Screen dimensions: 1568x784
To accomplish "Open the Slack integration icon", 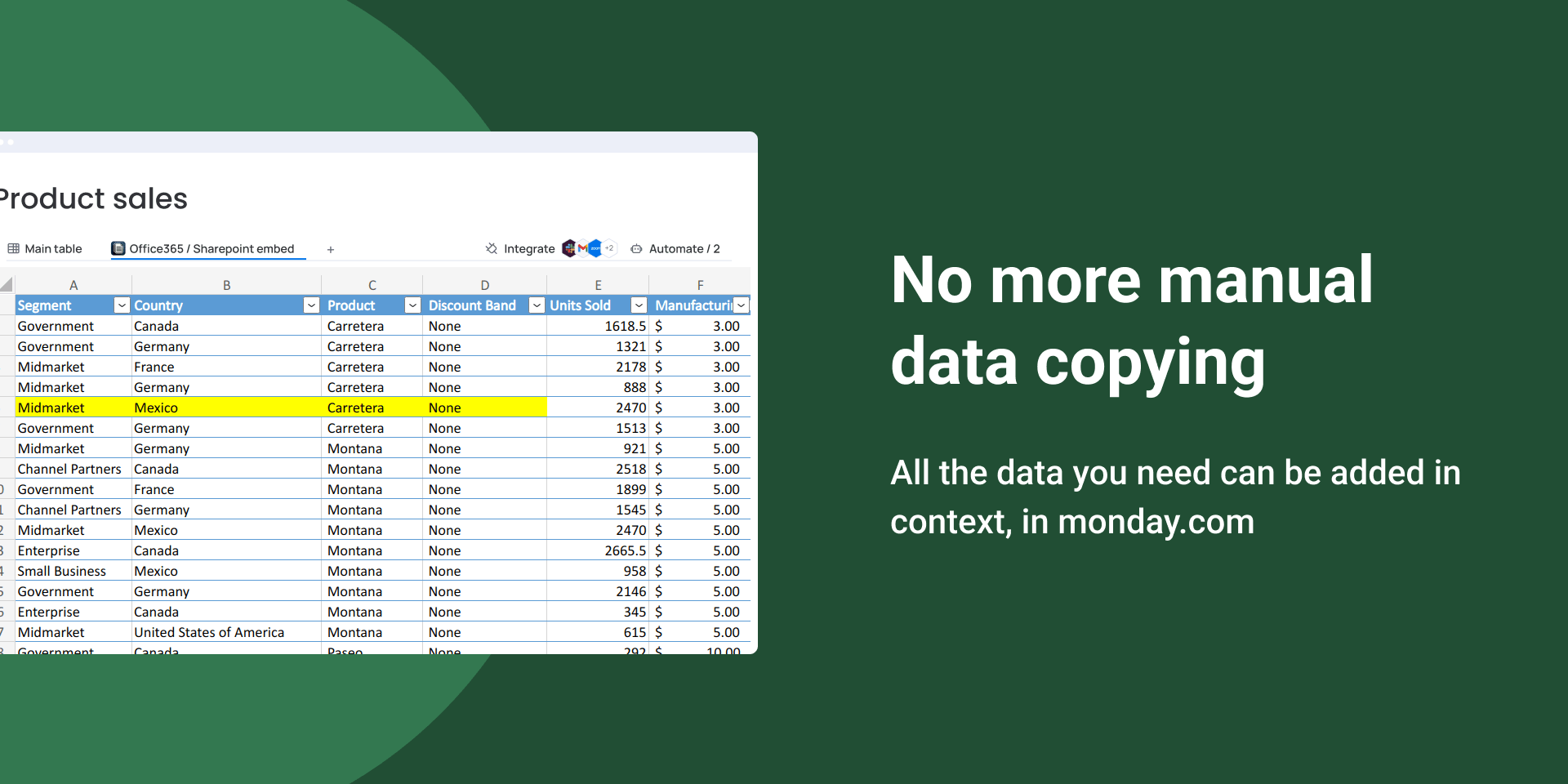I will click(x=569, y=248).
